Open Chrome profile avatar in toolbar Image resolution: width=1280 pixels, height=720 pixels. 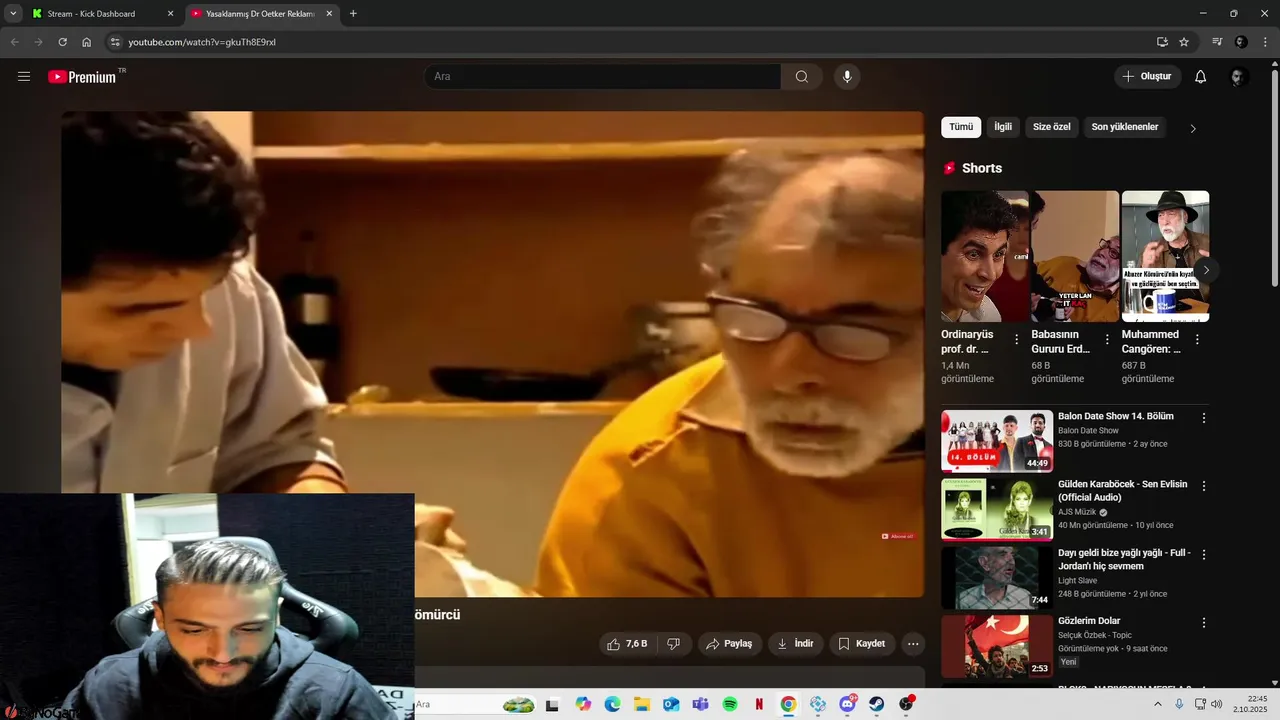point(1241,42)
